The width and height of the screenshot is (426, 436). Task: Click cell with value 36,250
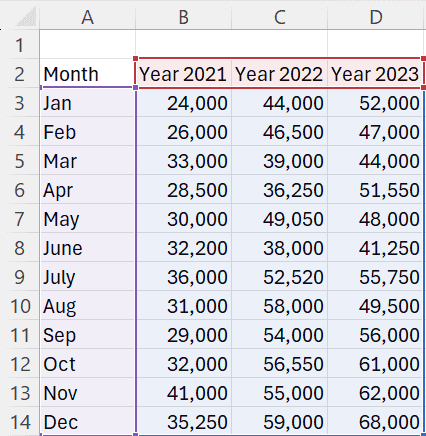[279, 190]
